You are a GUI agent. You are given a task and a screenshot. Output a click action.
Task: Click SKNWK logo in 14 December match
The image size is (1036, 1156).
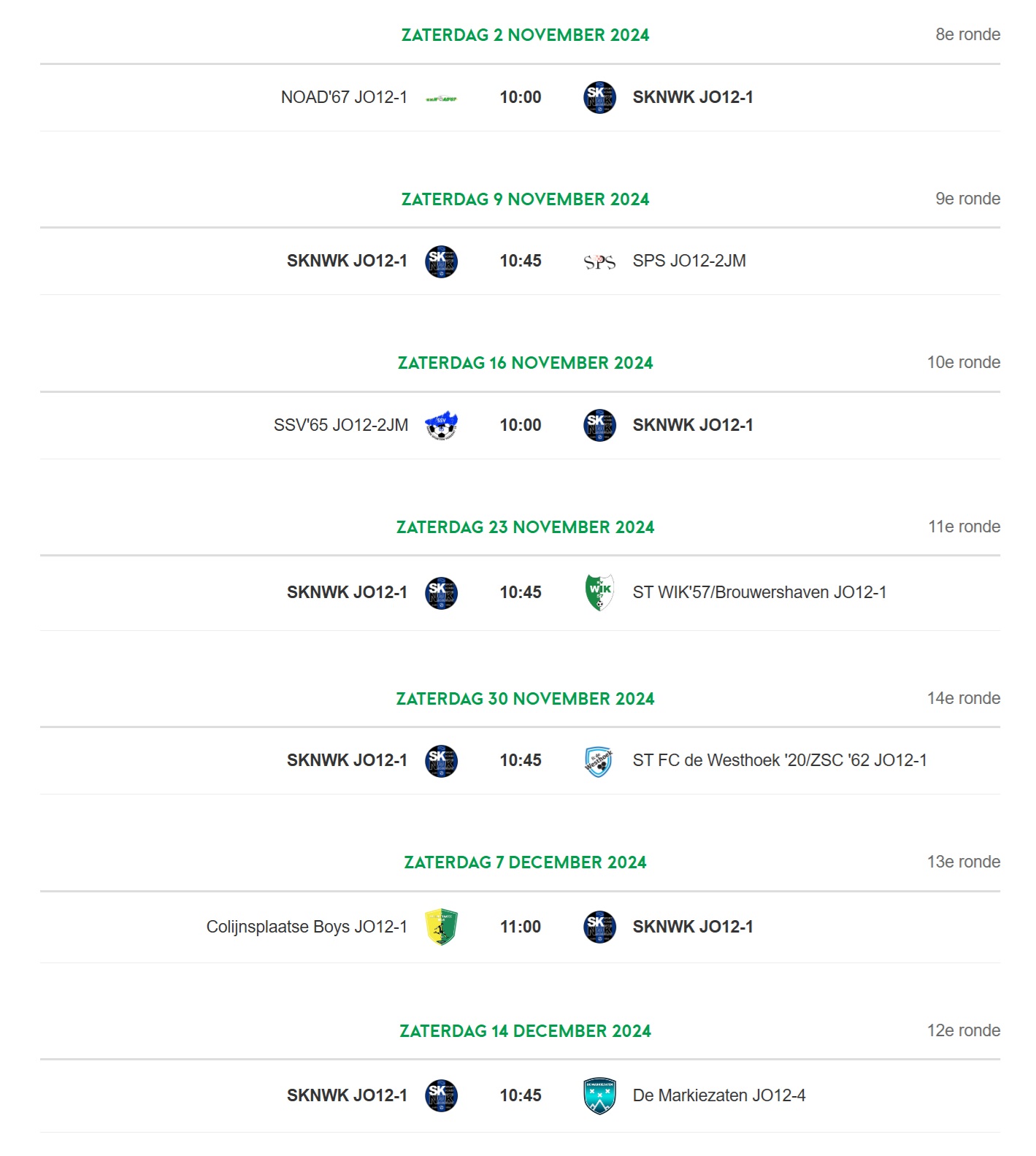click(441, 1096)
